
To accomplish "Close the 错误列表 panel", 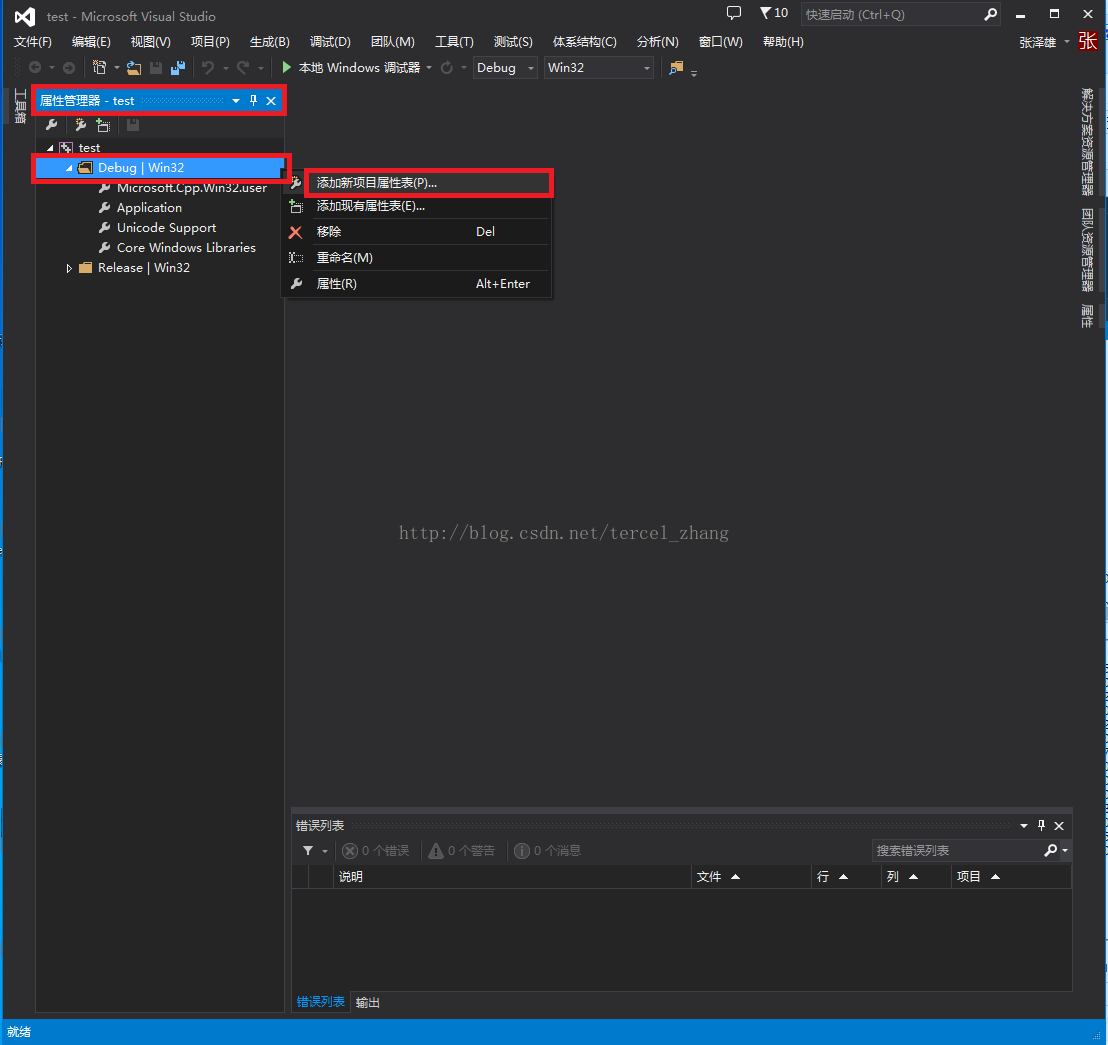I will point(1059,825).
